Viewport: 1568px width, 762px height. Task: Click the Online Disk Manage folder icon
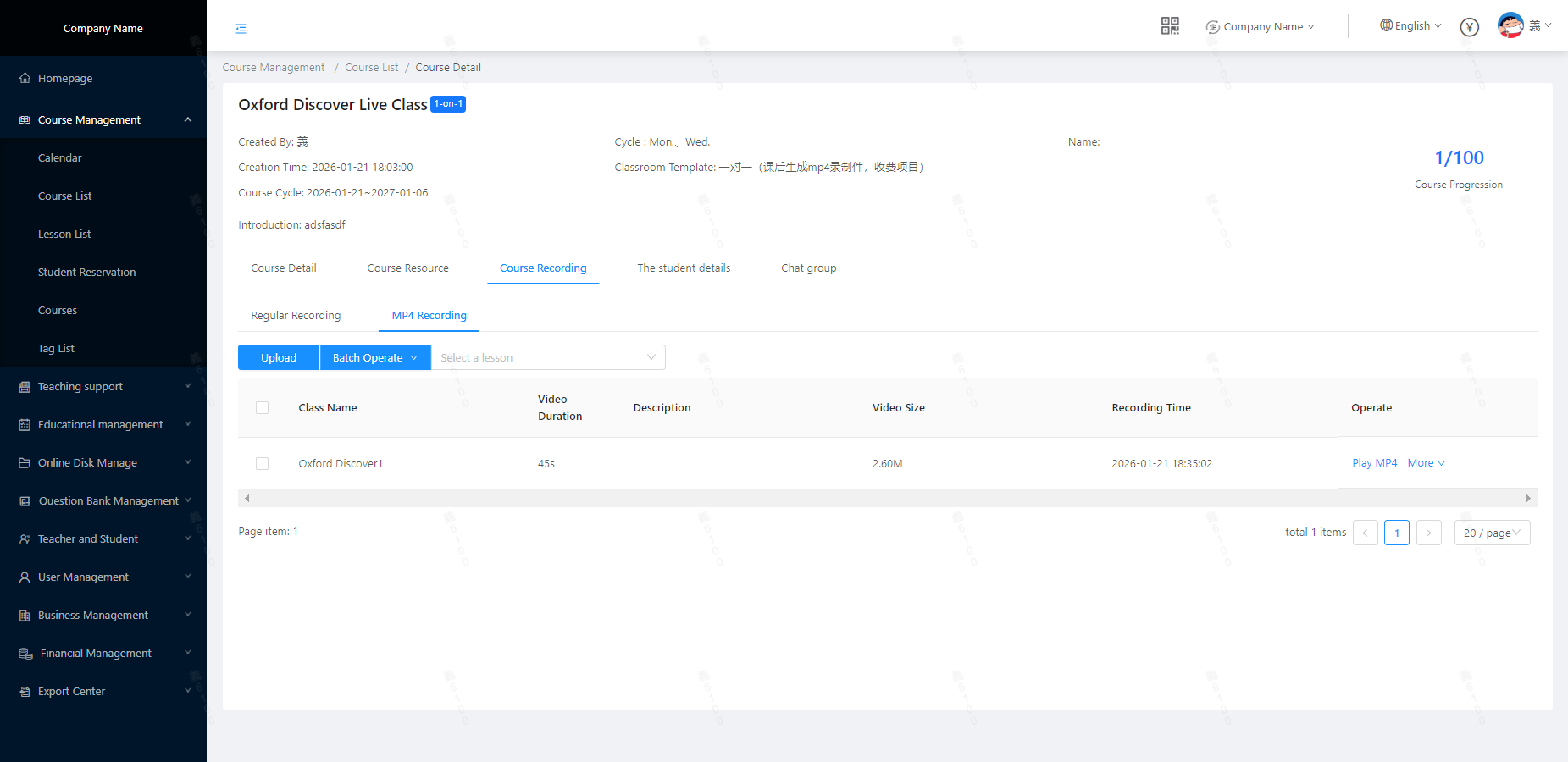pyautogui.click(x=25, y=463)
